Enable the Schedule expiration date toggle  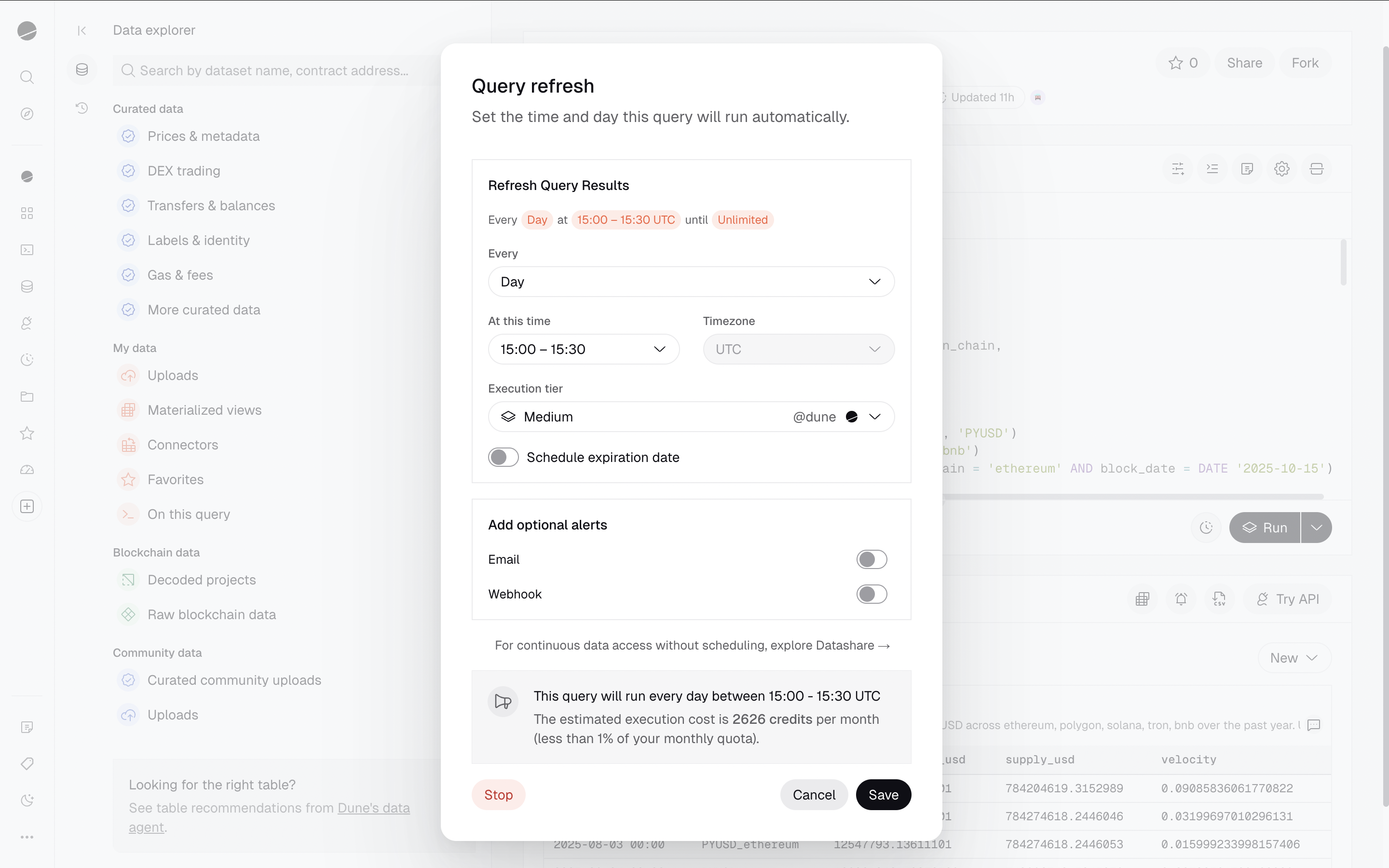click(x=503, y=458)
